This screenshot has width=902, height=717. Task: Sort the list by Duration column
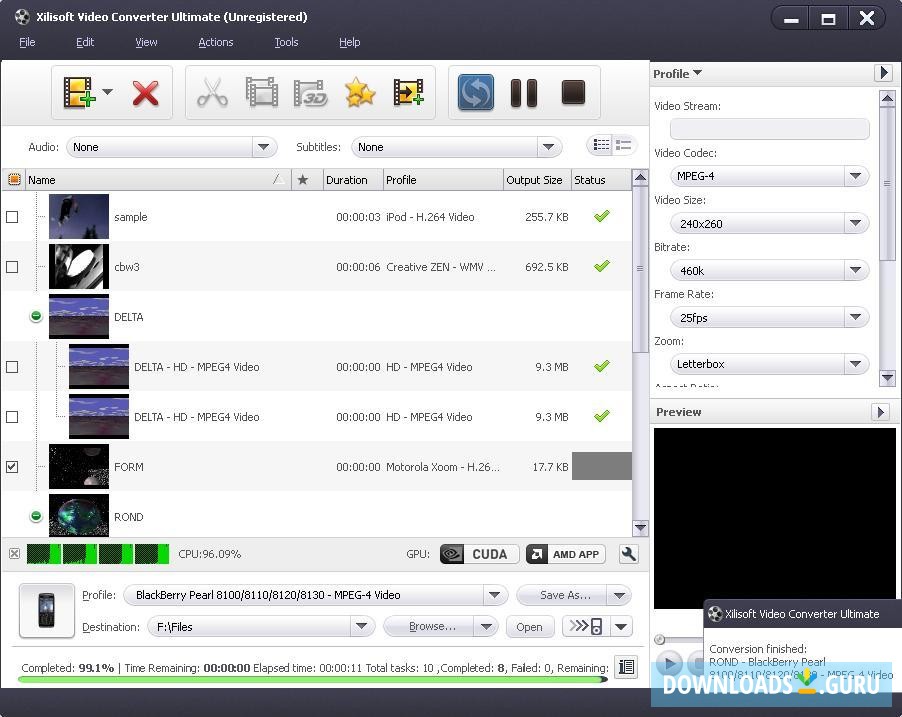[x=353, y=180]
